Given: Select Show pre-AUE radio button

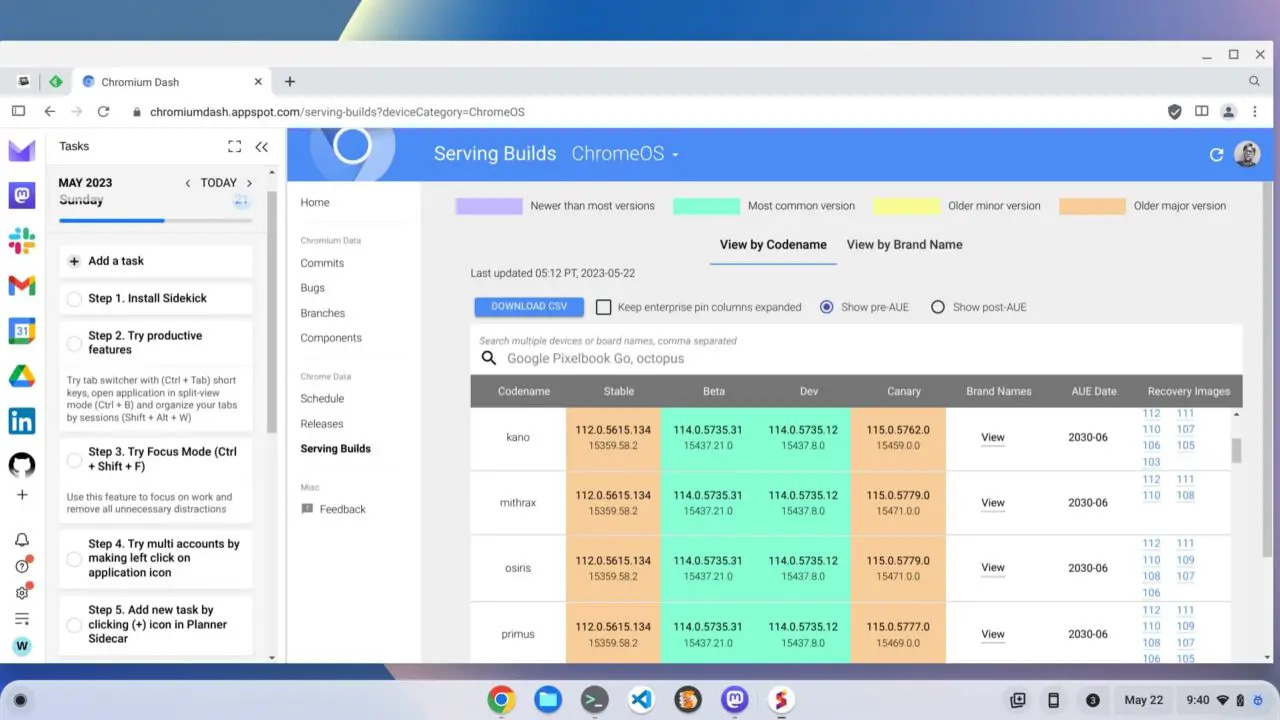Looking at the screenshot, I should click(826, 307).
